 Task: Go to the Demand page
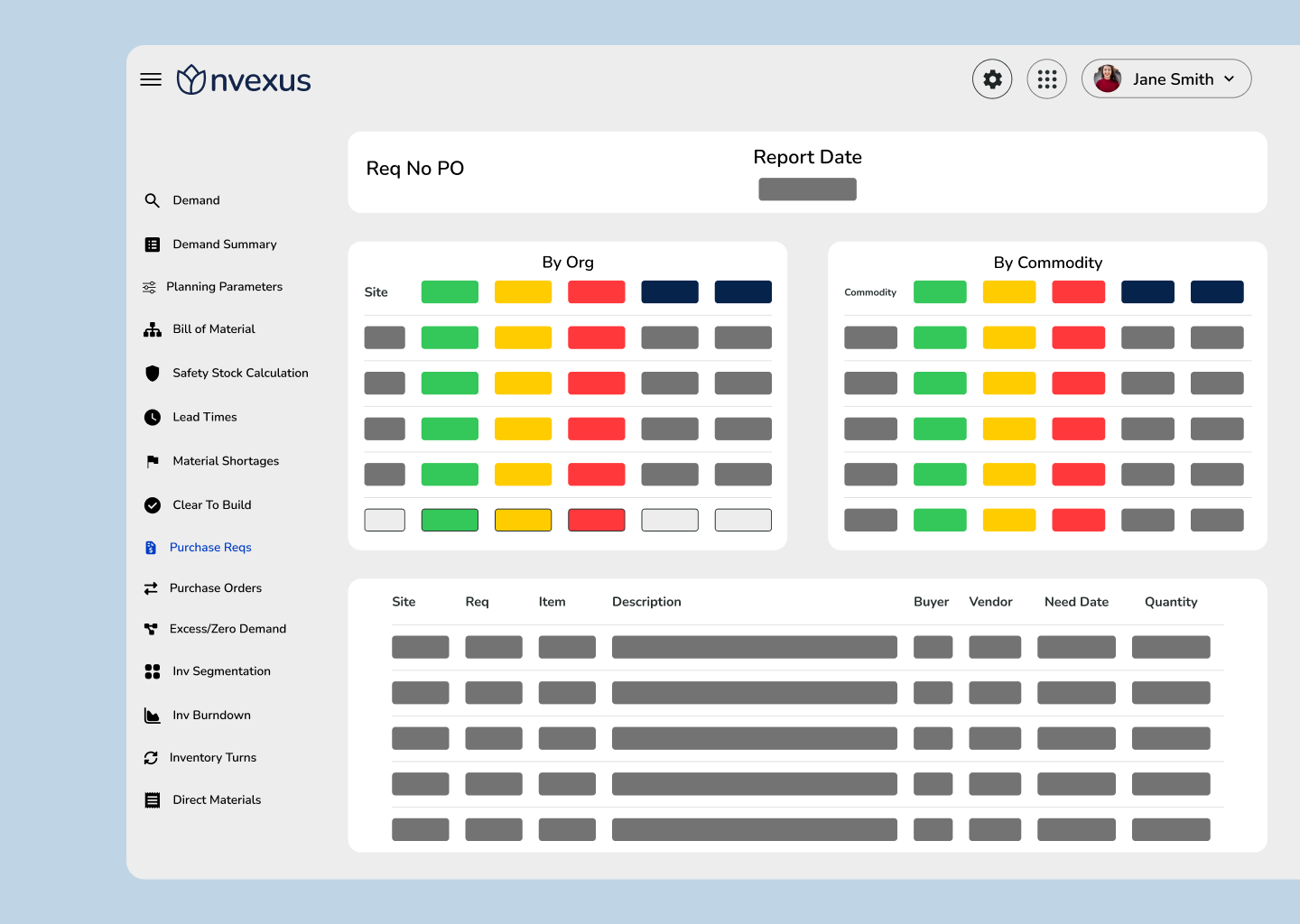point(196,200)
